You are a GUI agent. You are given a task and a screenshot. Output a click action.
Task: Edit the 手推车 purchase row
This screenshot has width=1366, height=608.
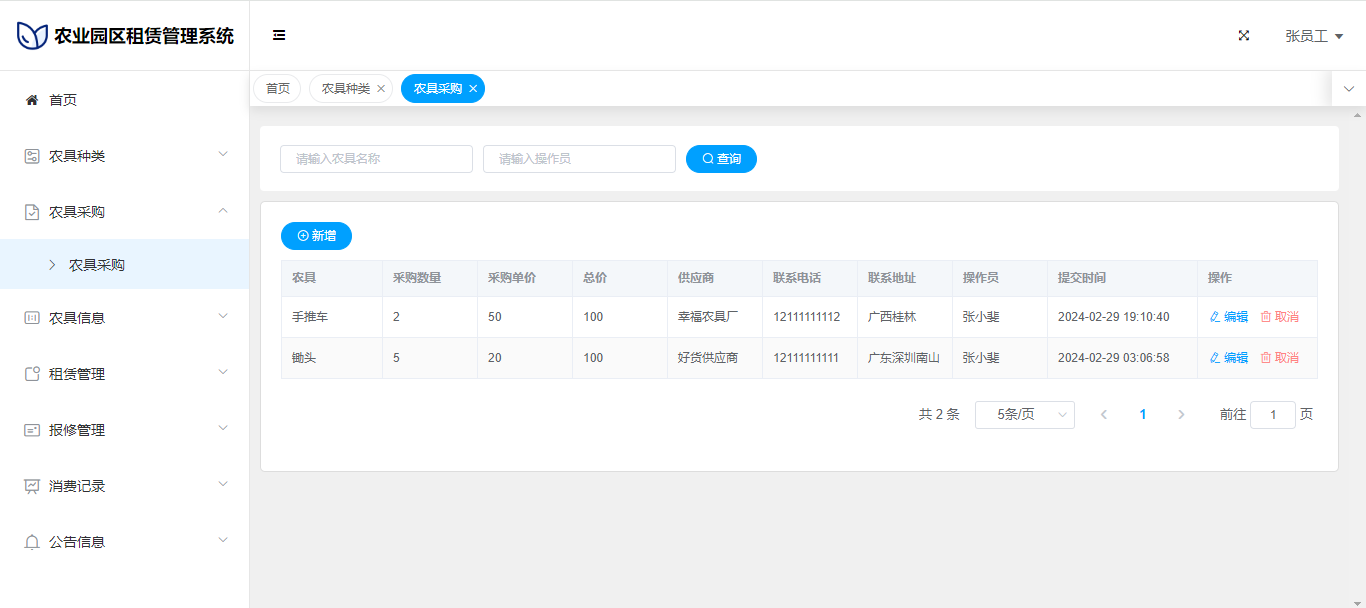(1229, 317)
